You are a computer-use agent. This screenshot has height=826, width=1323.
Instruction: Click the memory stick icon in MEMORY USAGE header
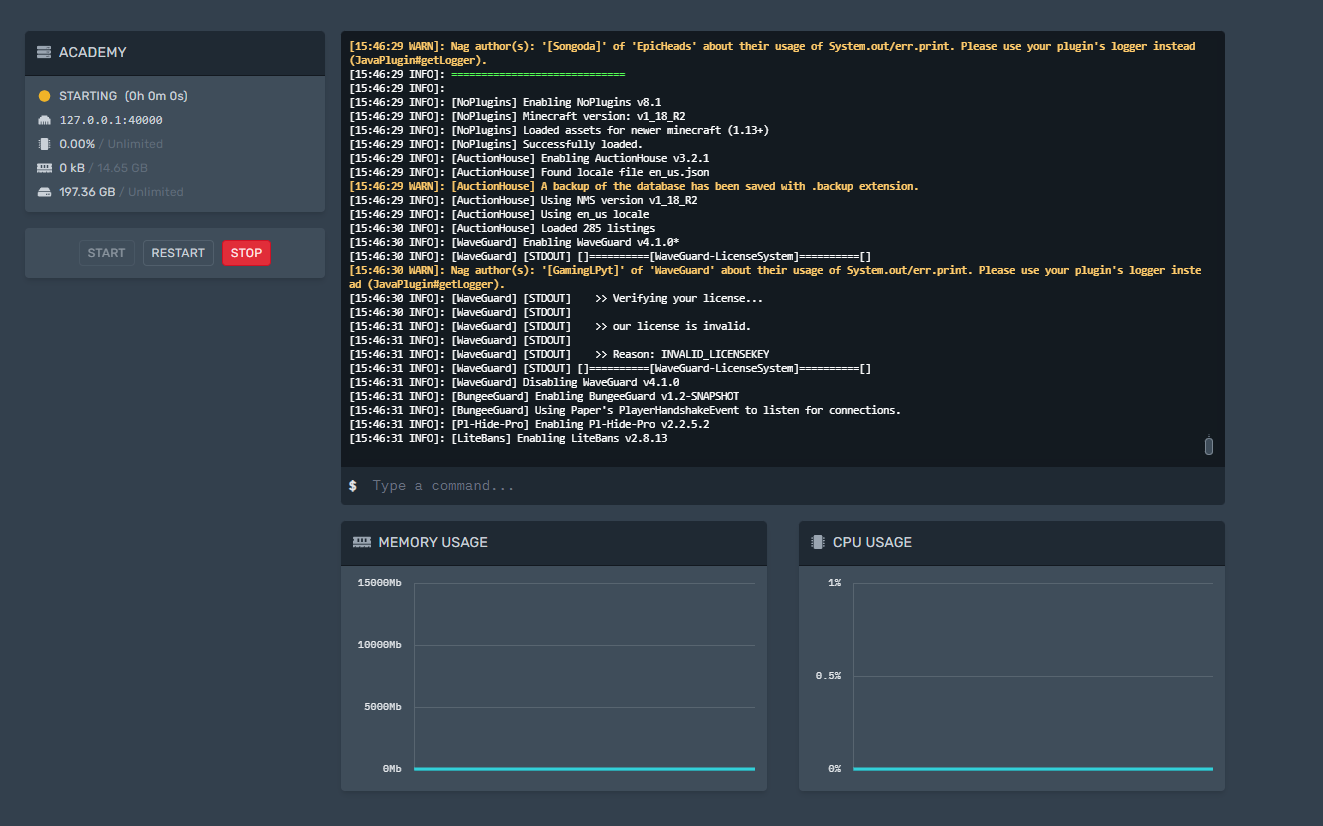(x=361, y=542)
